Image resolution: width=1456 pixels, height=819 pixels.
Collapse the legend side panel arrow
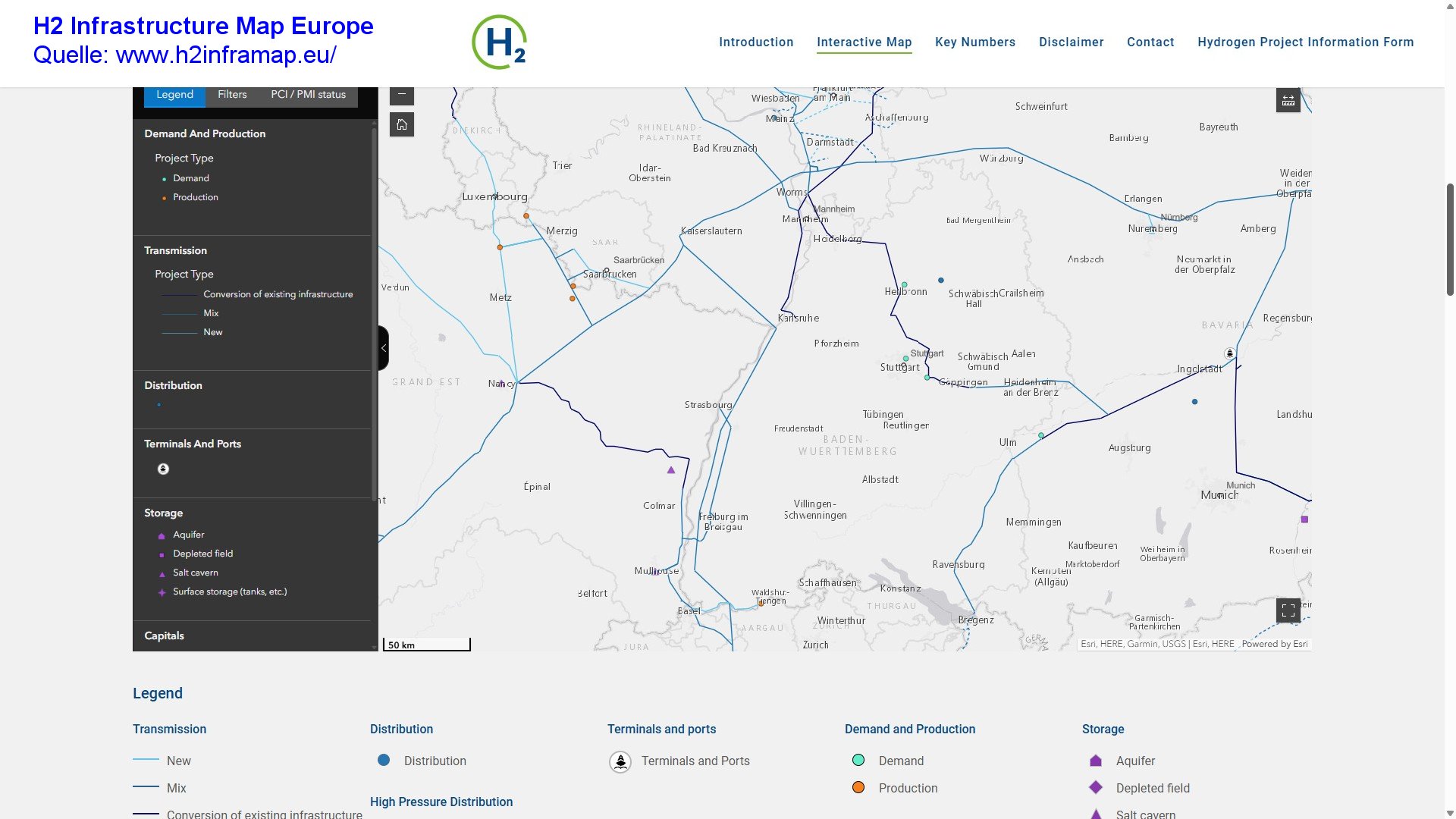pos(384,348)
